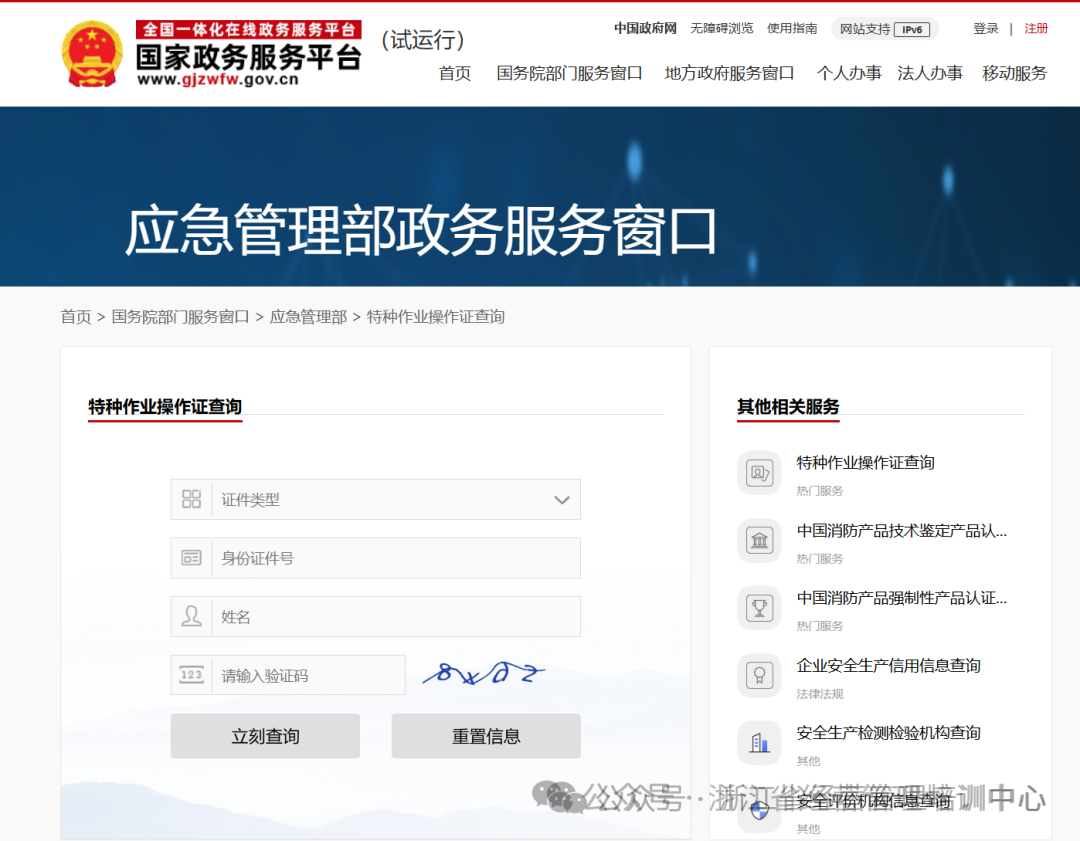Open 安全生产检测检验机构查询 service link
Screen dimensions: 1080x841
pos(889,733)
